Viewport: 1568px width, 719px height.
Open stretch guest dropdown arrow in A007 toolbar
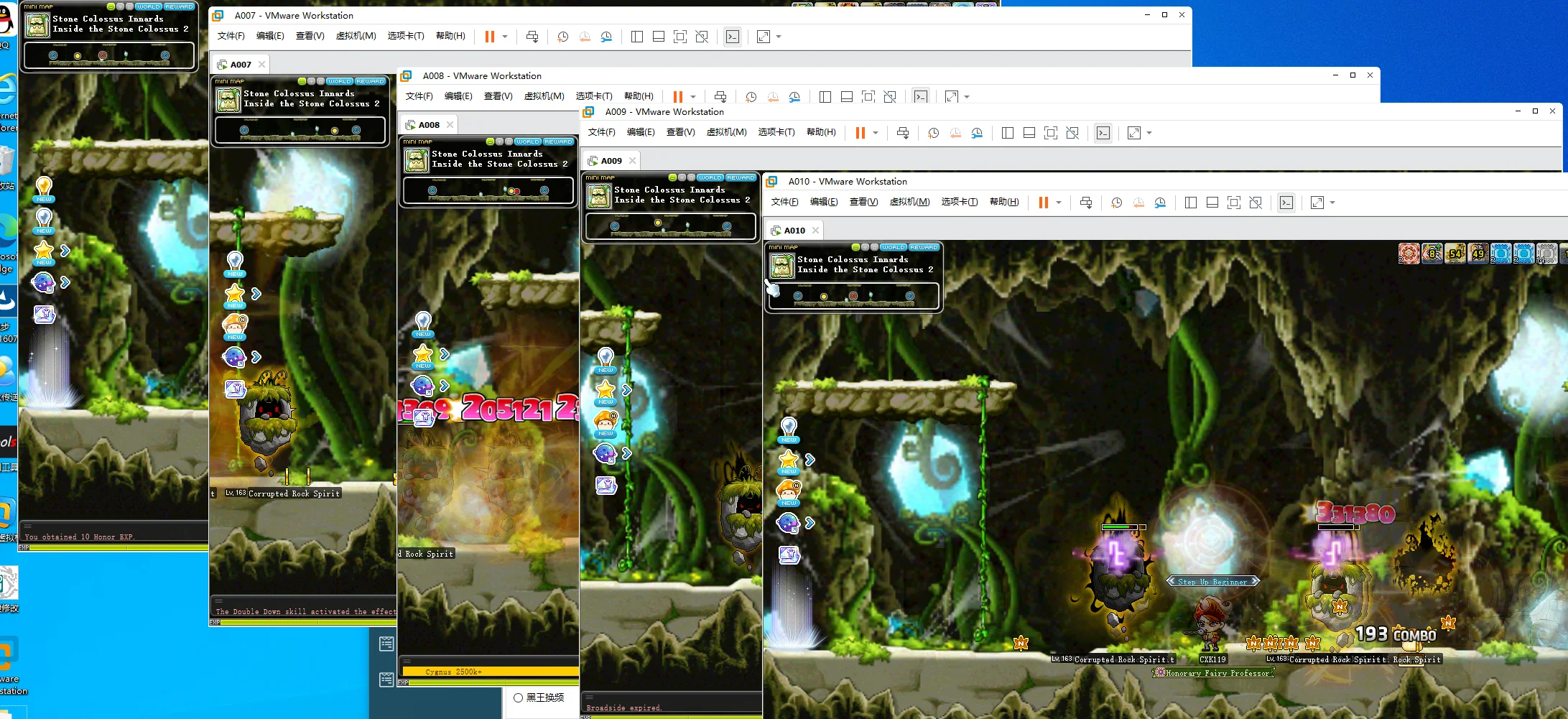[x=779, y=37]
